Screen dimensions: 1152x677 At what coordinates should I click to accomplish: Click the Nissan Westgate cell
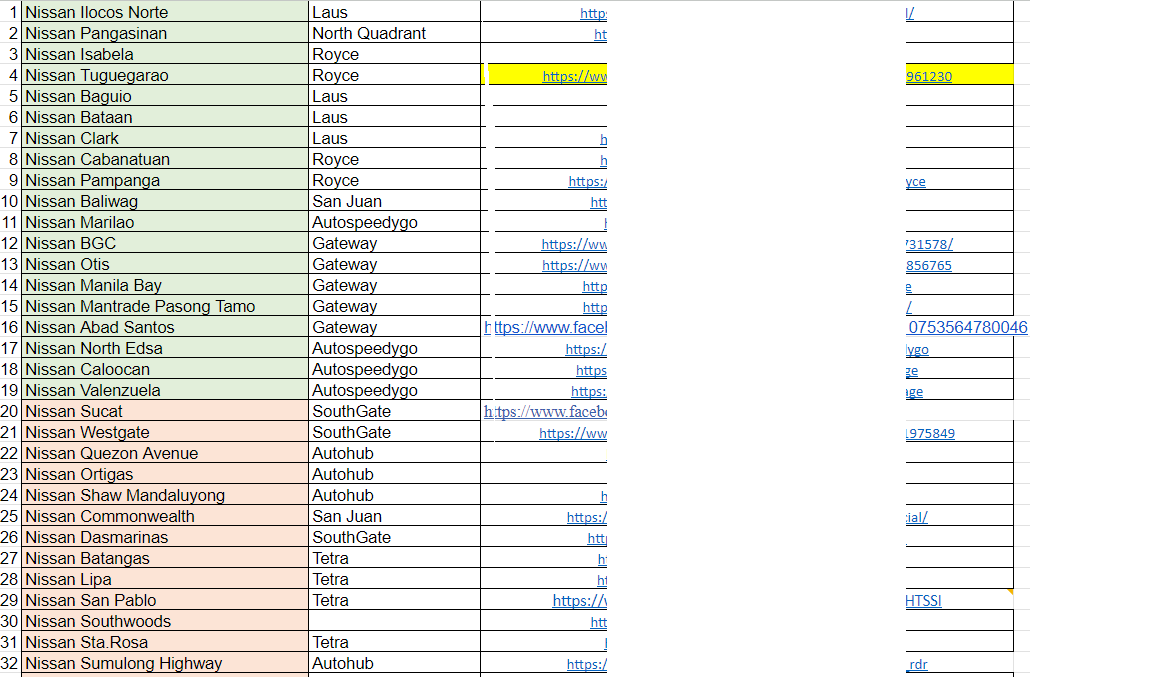[x=165, y=432]
